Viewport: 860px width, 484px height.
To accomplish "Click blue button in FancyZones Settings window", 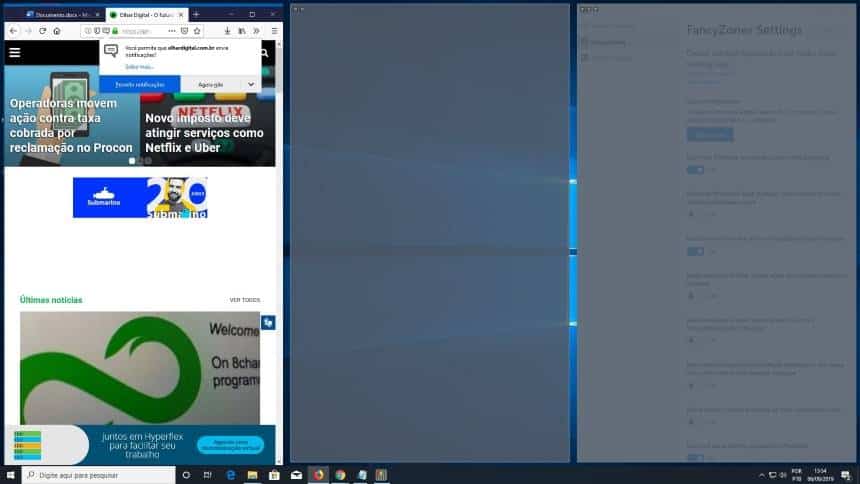I will [x=710, y=134].
